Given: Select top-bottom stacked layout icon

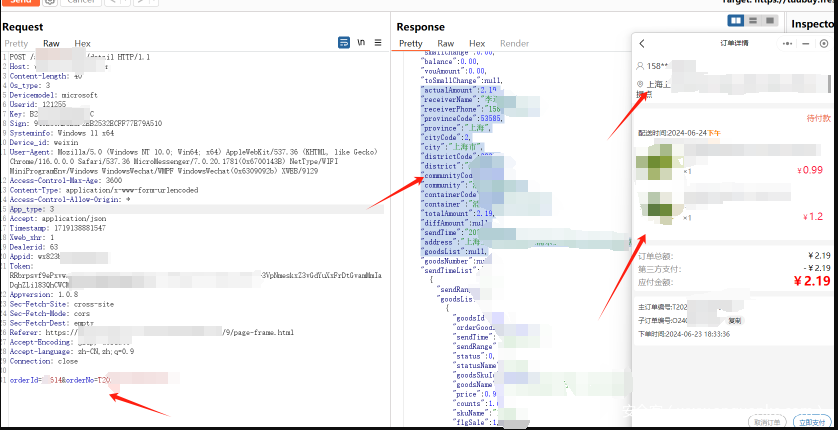Looking at the screenshot, I should click(x=752, y=21).
